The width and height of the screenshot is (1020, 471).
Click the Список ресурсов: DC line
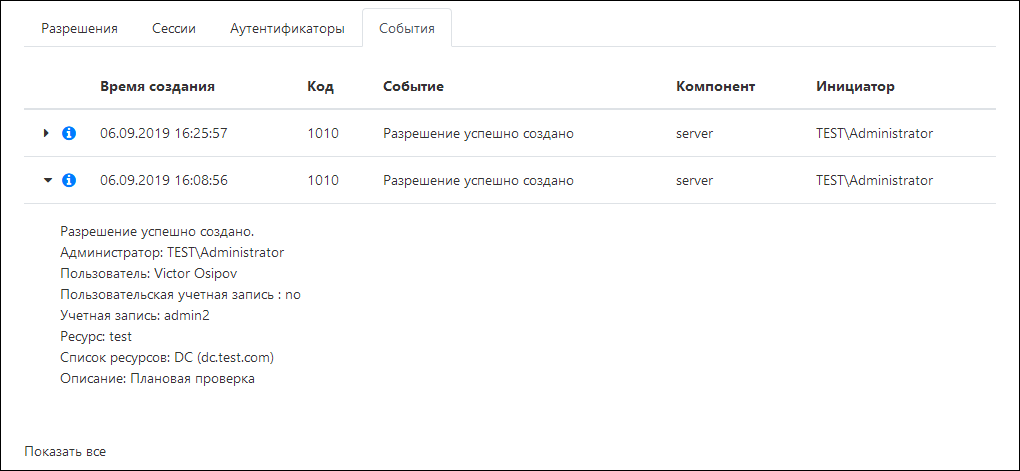(x=167, y=357)
